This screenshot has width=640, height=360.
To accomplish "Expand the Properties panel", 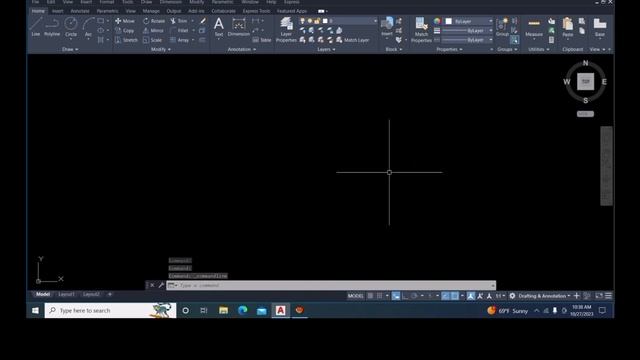I will tap(449, 49).
